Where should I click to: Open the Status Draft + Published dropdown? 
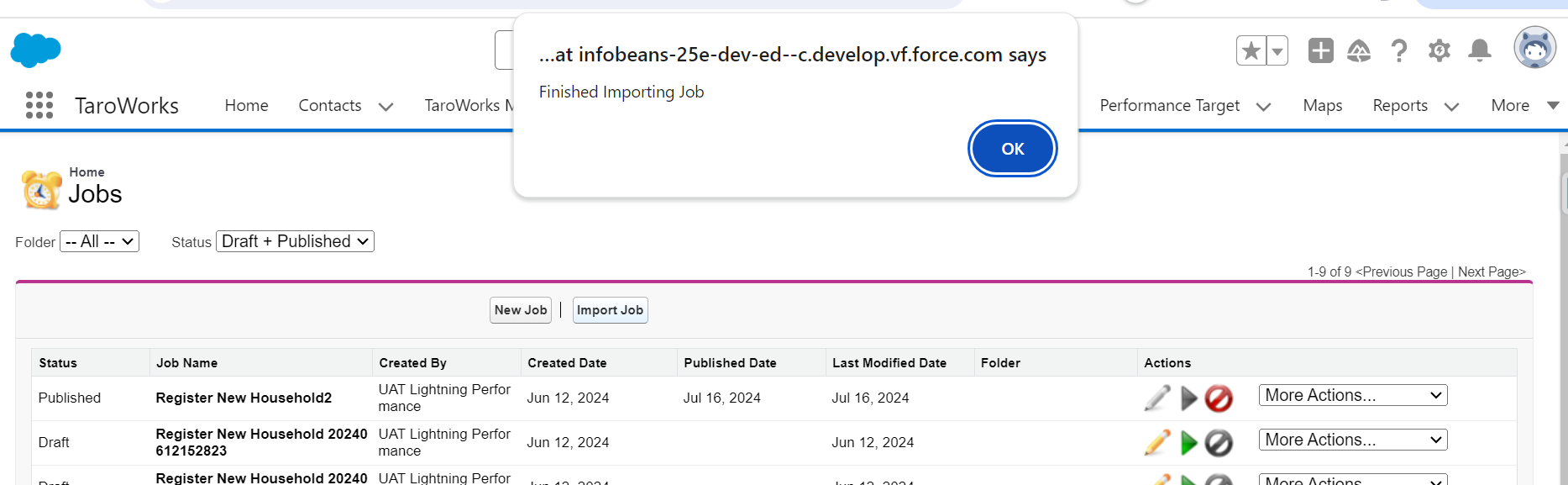pos(295,242)
